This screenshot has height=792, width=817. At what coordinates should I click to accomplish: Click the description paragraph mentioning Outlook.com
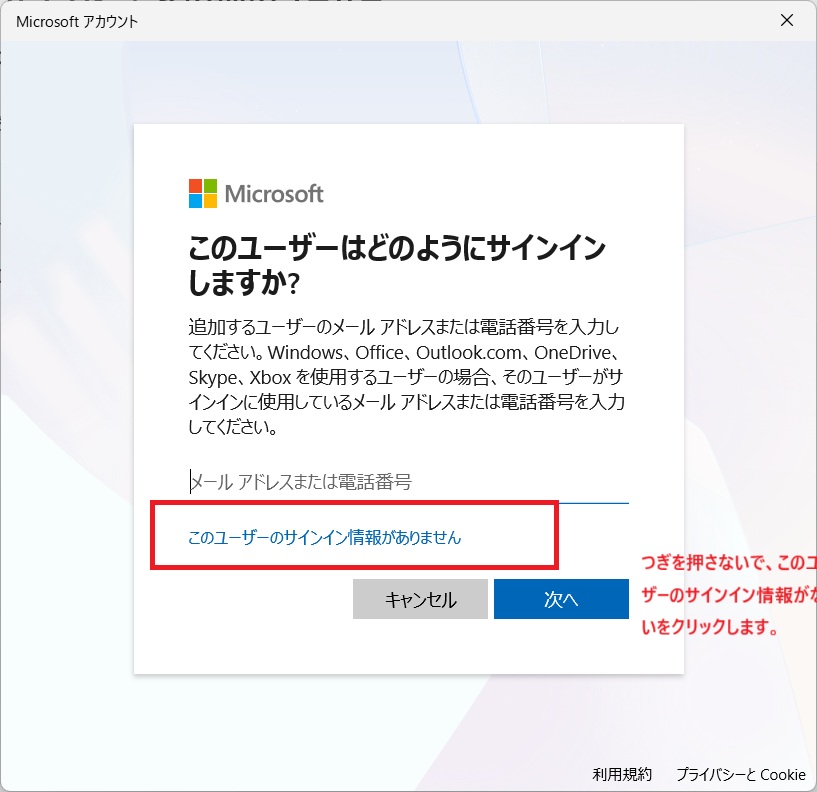(x=407, y=377)
